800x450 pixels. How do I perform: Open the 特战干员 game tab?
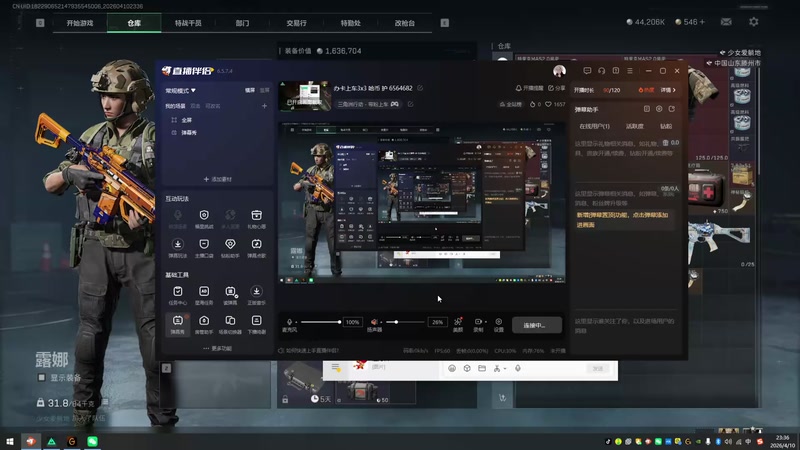(x=188, y=23)
